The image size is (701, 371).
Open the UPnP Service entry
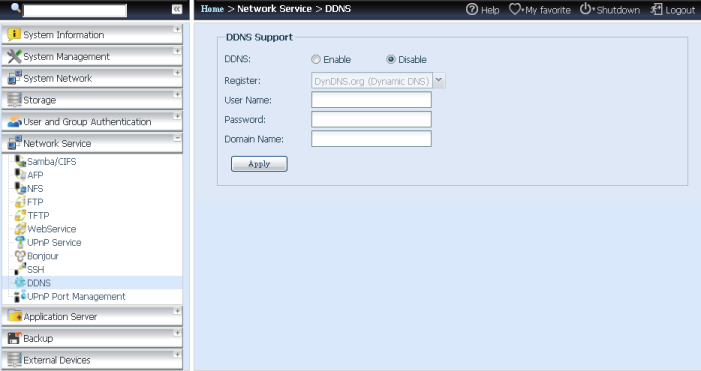point(54,242)
